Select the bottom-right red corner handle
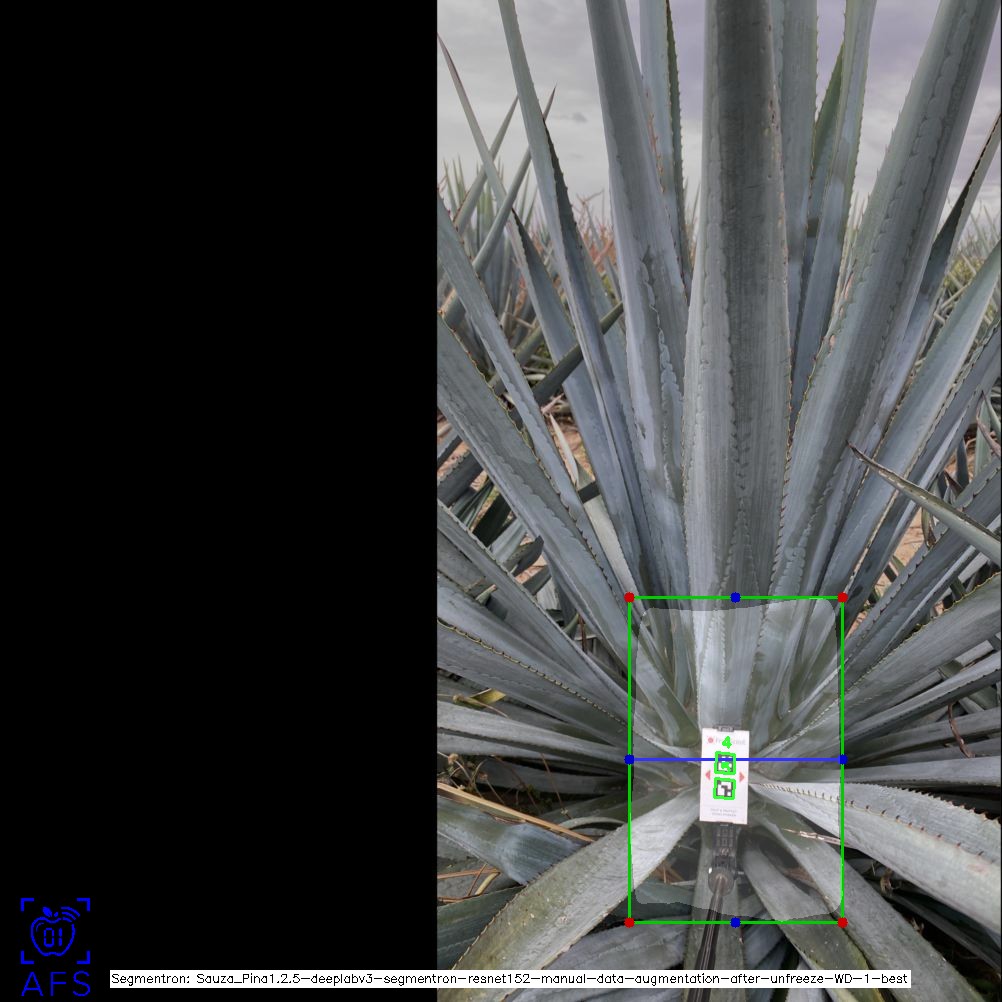 point(842,922)
